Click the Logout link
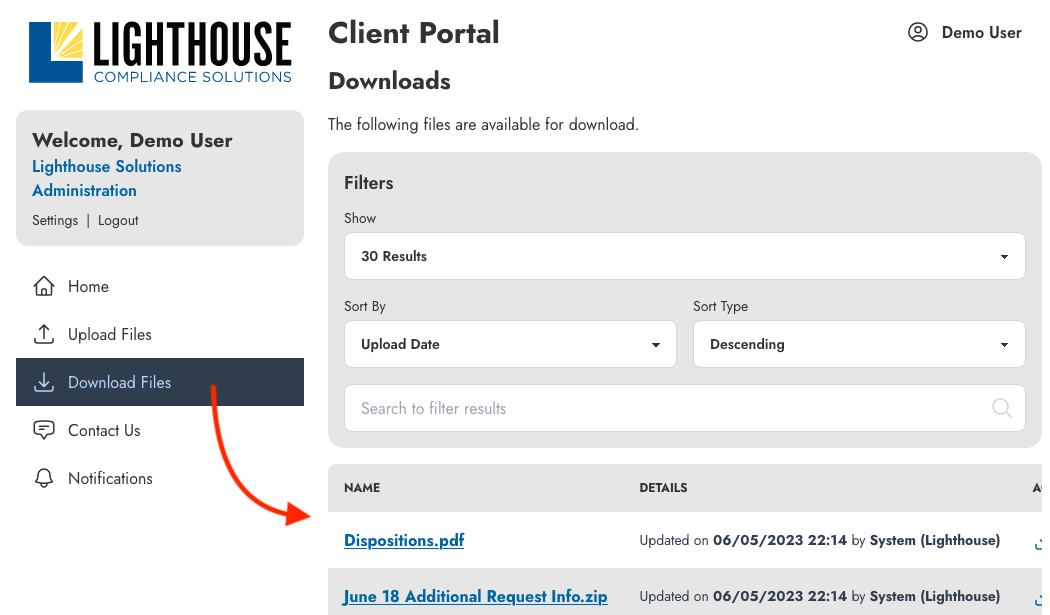This screenshot has width=1050, height=615. point(118,220)
